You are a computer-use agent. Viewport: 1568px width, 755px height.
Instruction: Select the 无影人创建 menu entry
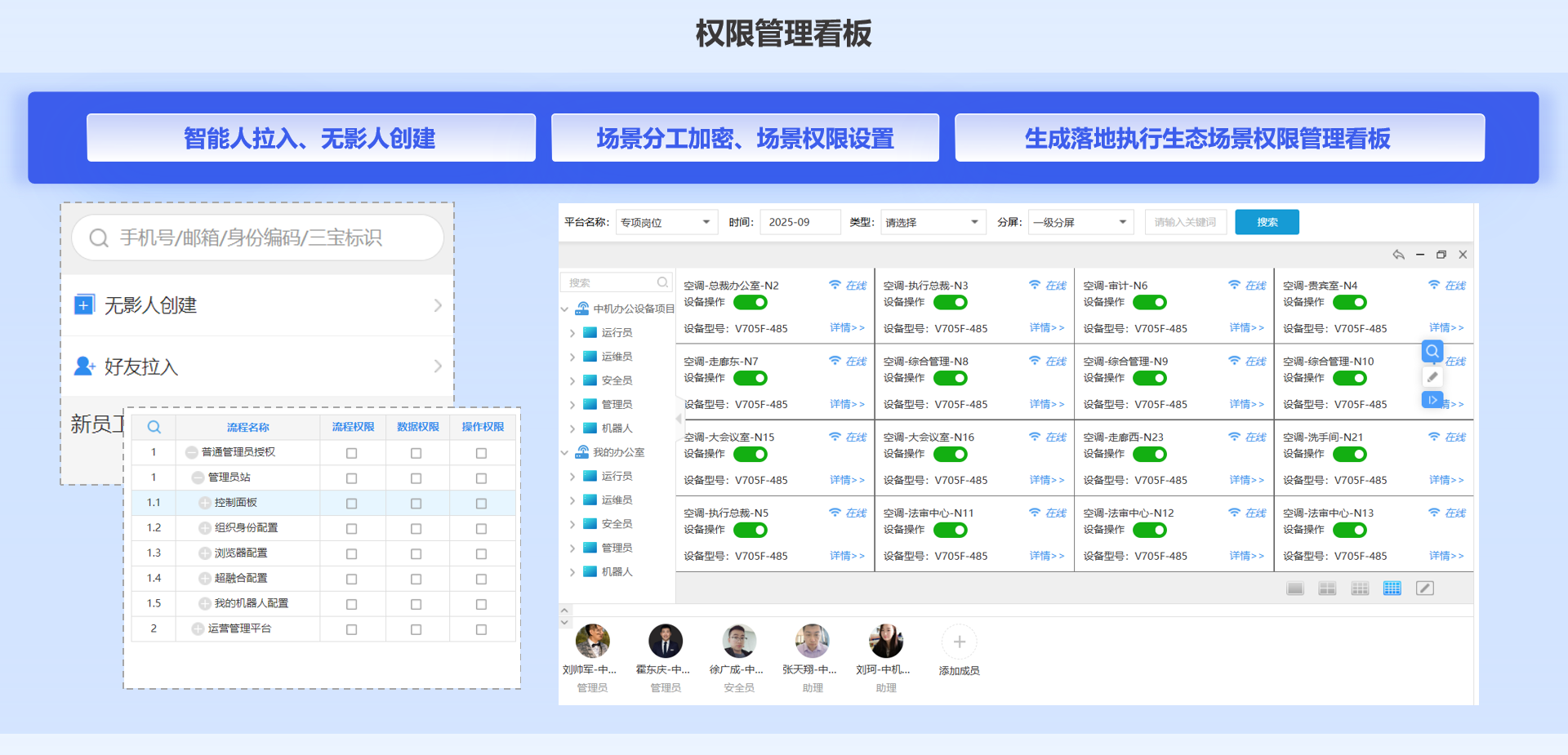[x=257, y=305]
